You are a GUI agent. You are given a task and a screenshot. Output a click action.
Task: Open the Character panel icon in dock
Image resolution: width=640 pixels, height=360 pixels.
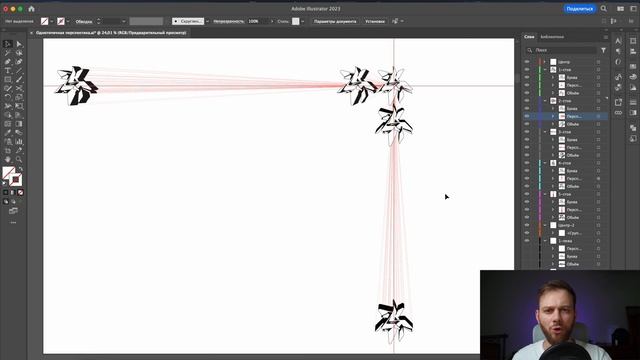[618, 41]
